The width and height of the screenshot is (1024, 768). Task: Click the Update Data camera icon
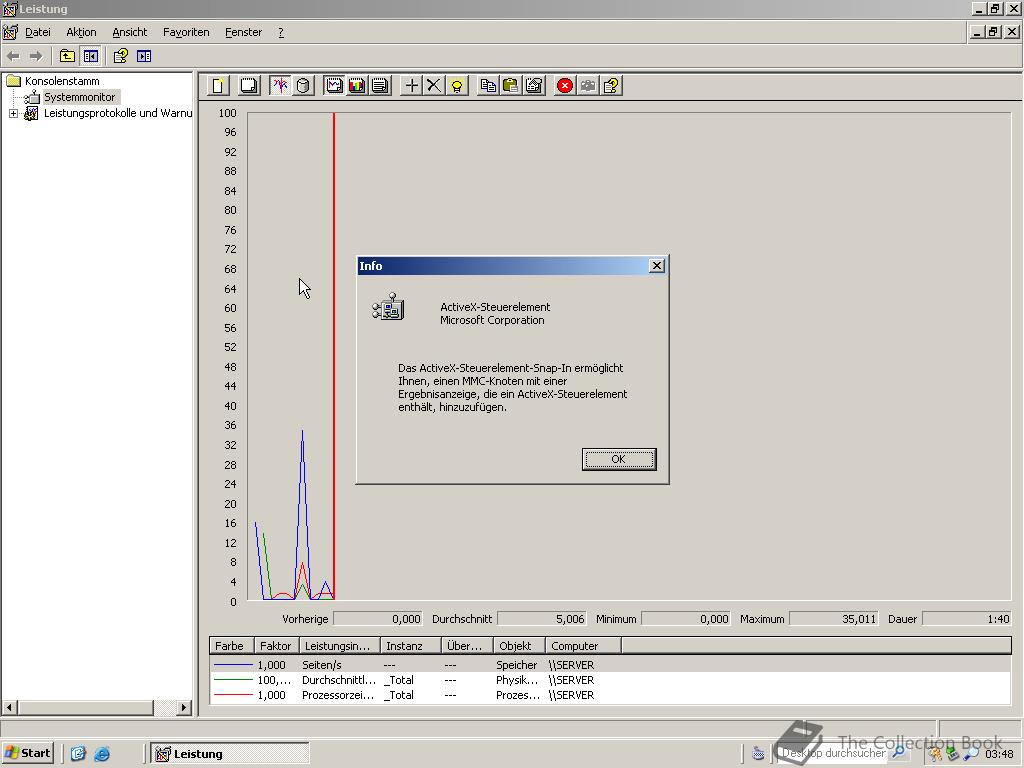[588, 86]
